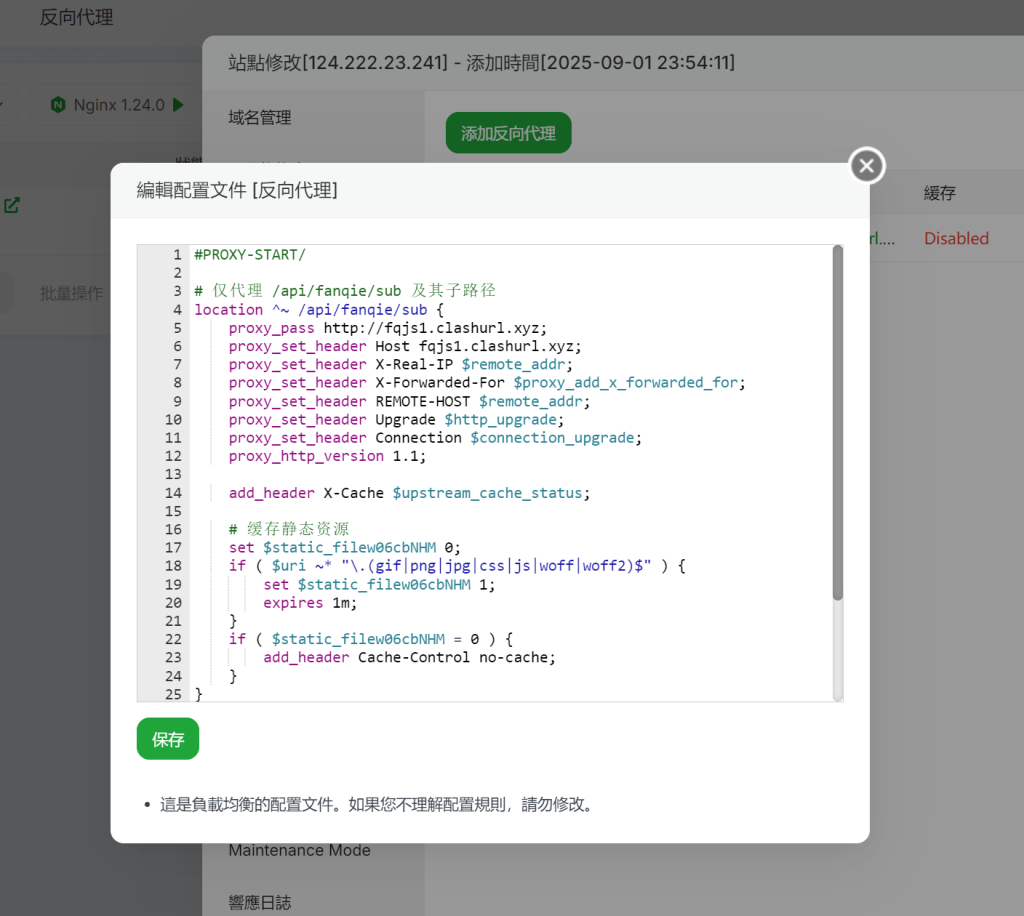The width and height of the screenshot is (1024, 916).
Task: Click the proxy_set_header Host line
Action: 404,346
